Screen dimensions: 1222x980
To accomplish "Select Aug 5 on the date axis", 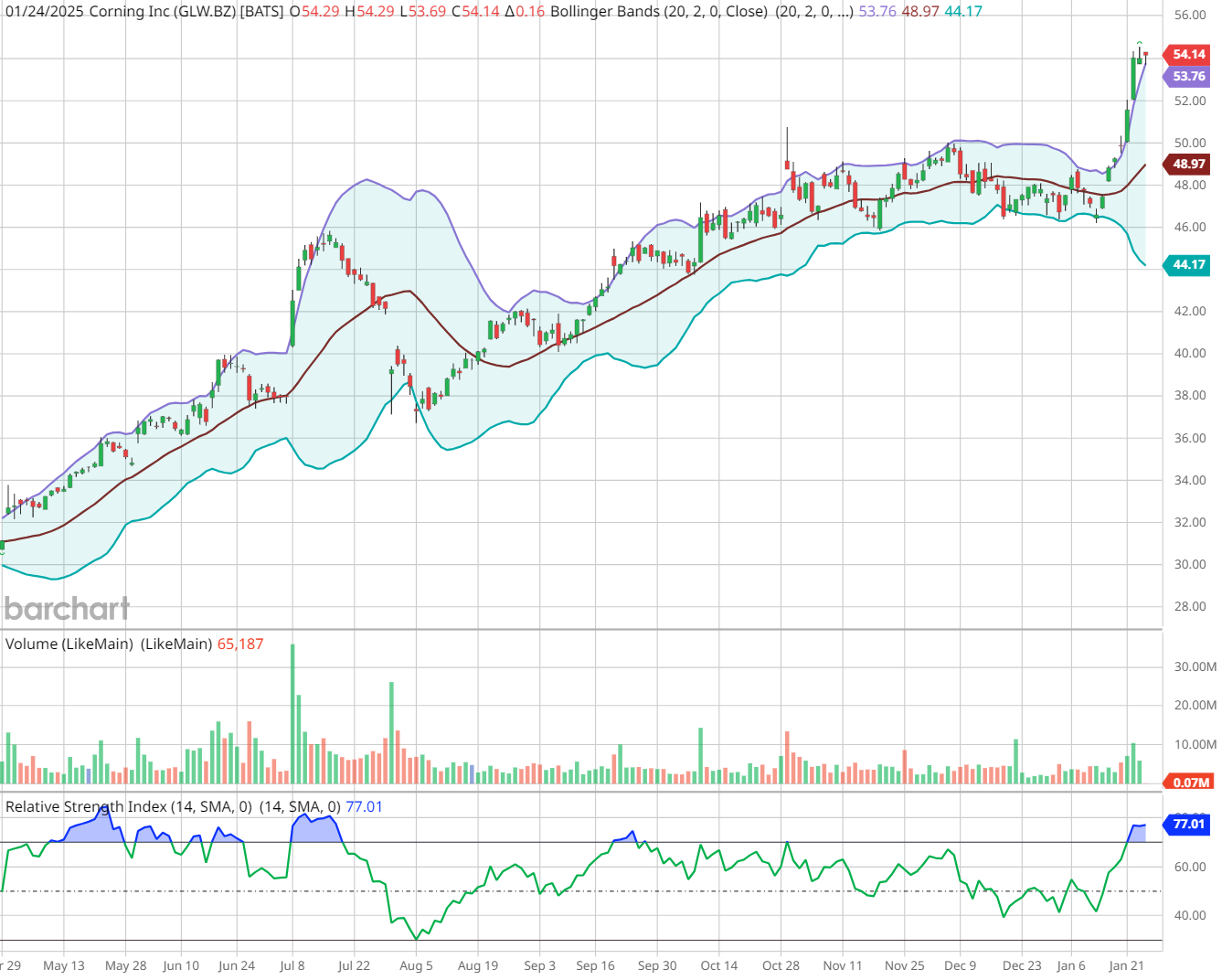I will click(x=416, y=965).
